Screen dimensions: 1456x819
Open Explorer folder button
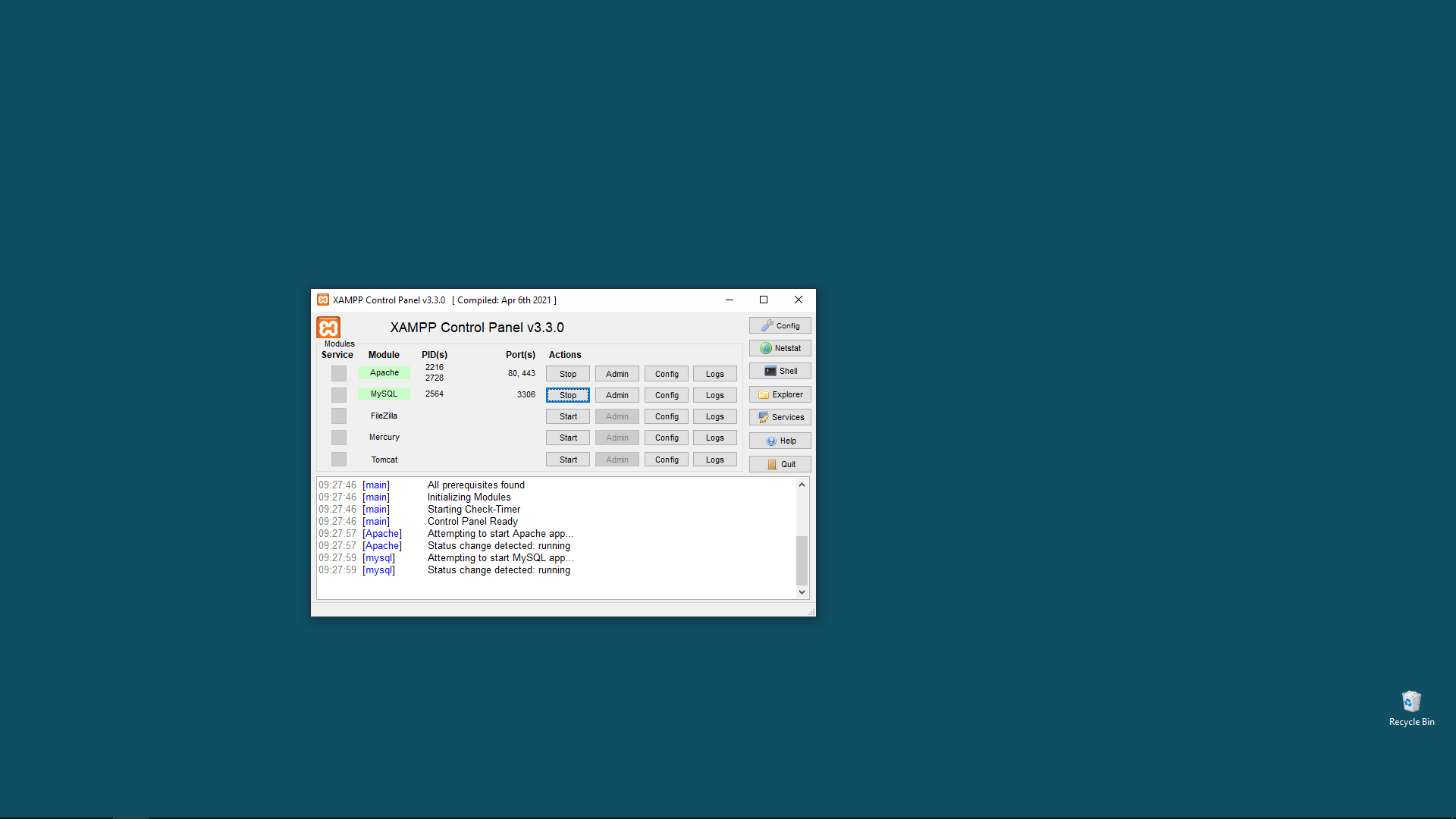coord(780,394)
